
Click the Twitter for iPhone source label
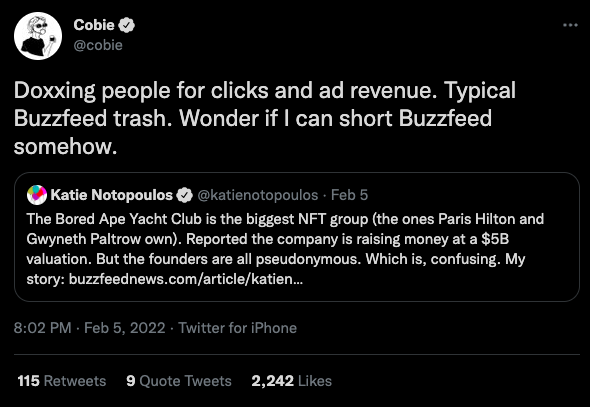point(237,328)
